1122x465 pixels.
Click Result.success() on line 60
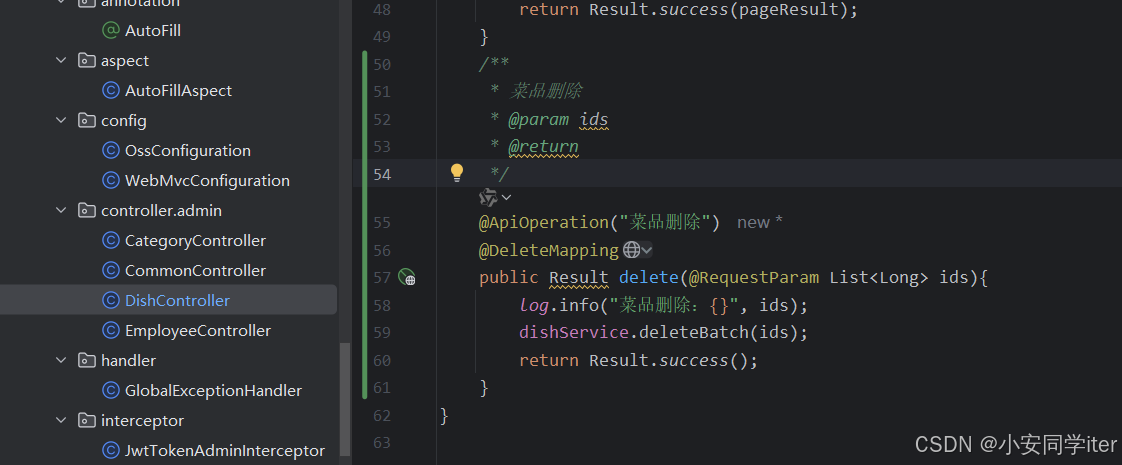668,360
